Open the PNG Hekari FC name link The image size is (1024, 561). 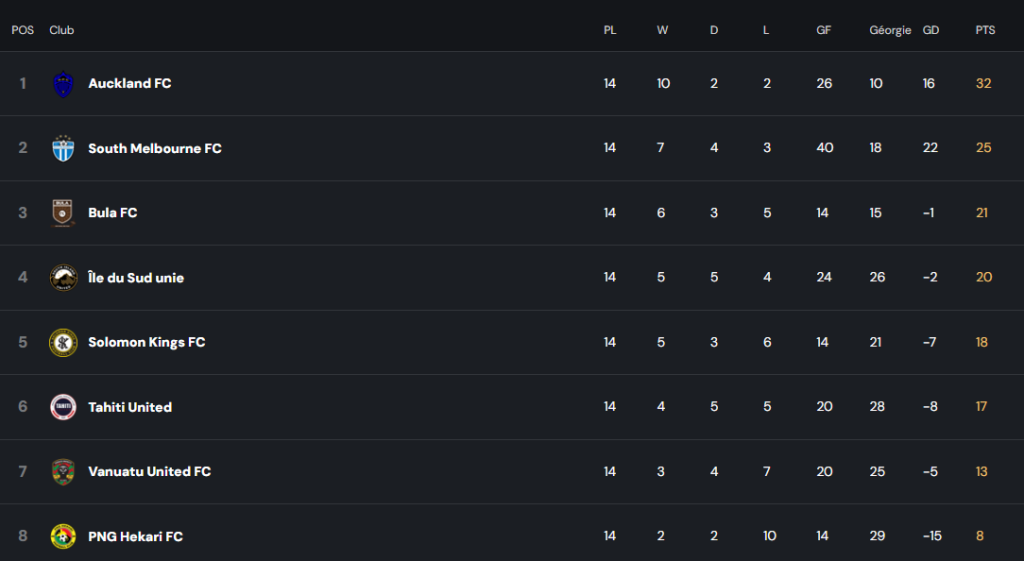[x=136, y=536]
